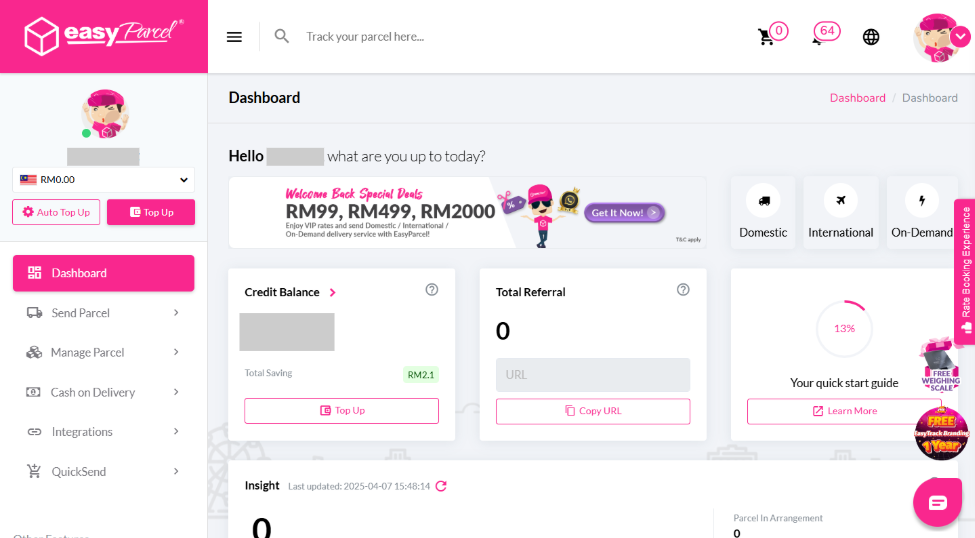
Task: Select the Domestic truck icon
Action: [x=764, y=201]
